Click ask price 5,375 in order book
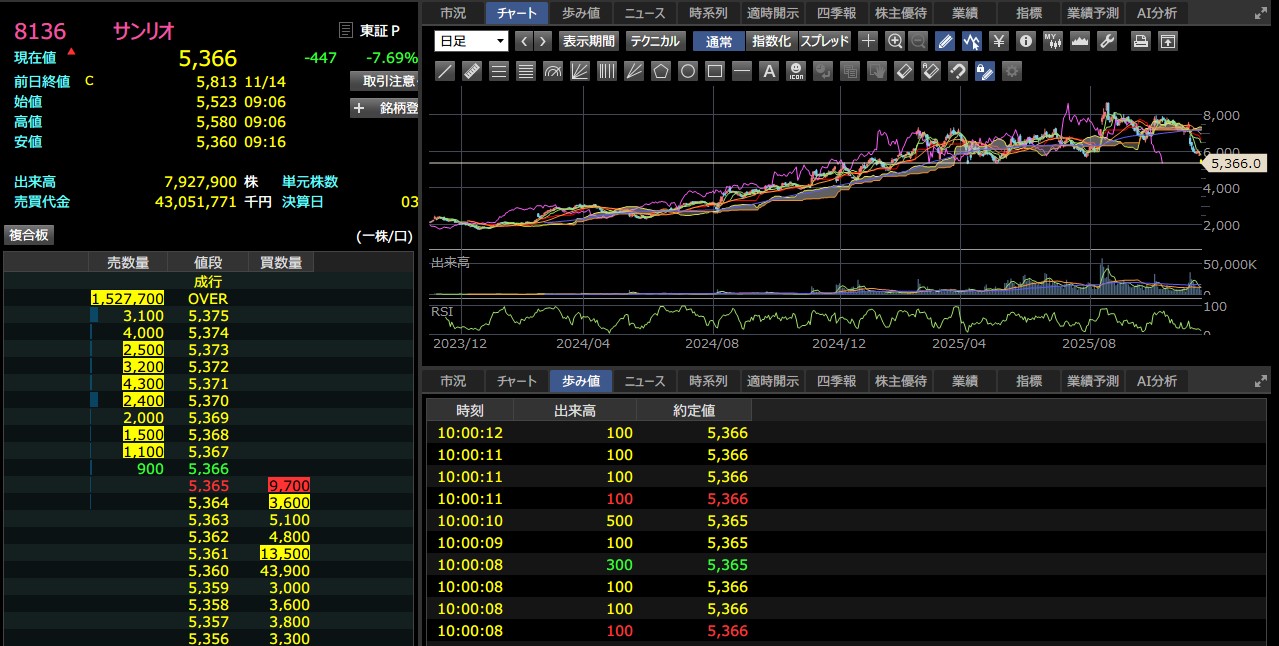The width and height of the screenshot is (1279, 646). [208, 316]
